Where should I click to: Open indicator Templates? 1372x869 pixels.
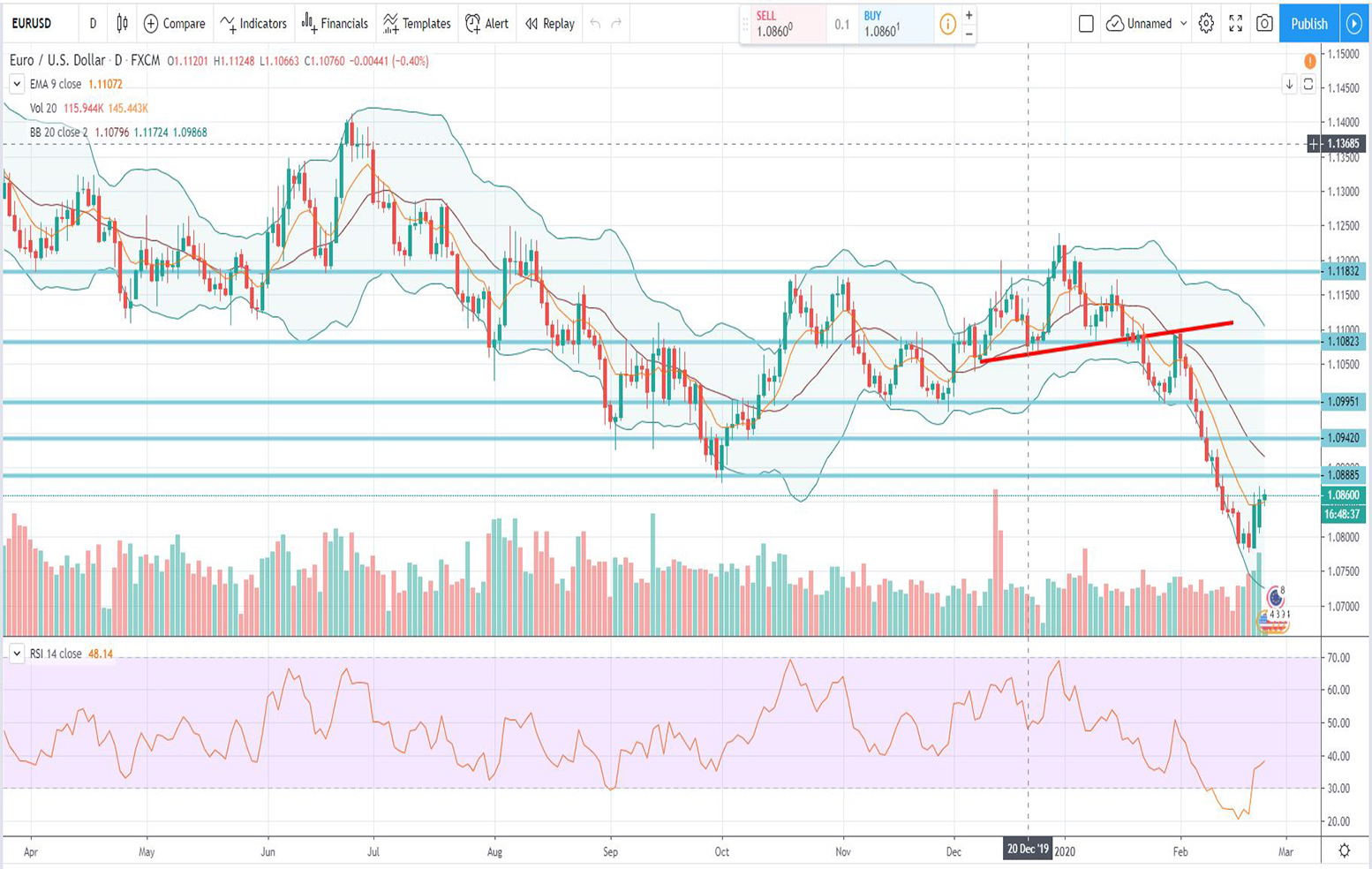(417, 24)
